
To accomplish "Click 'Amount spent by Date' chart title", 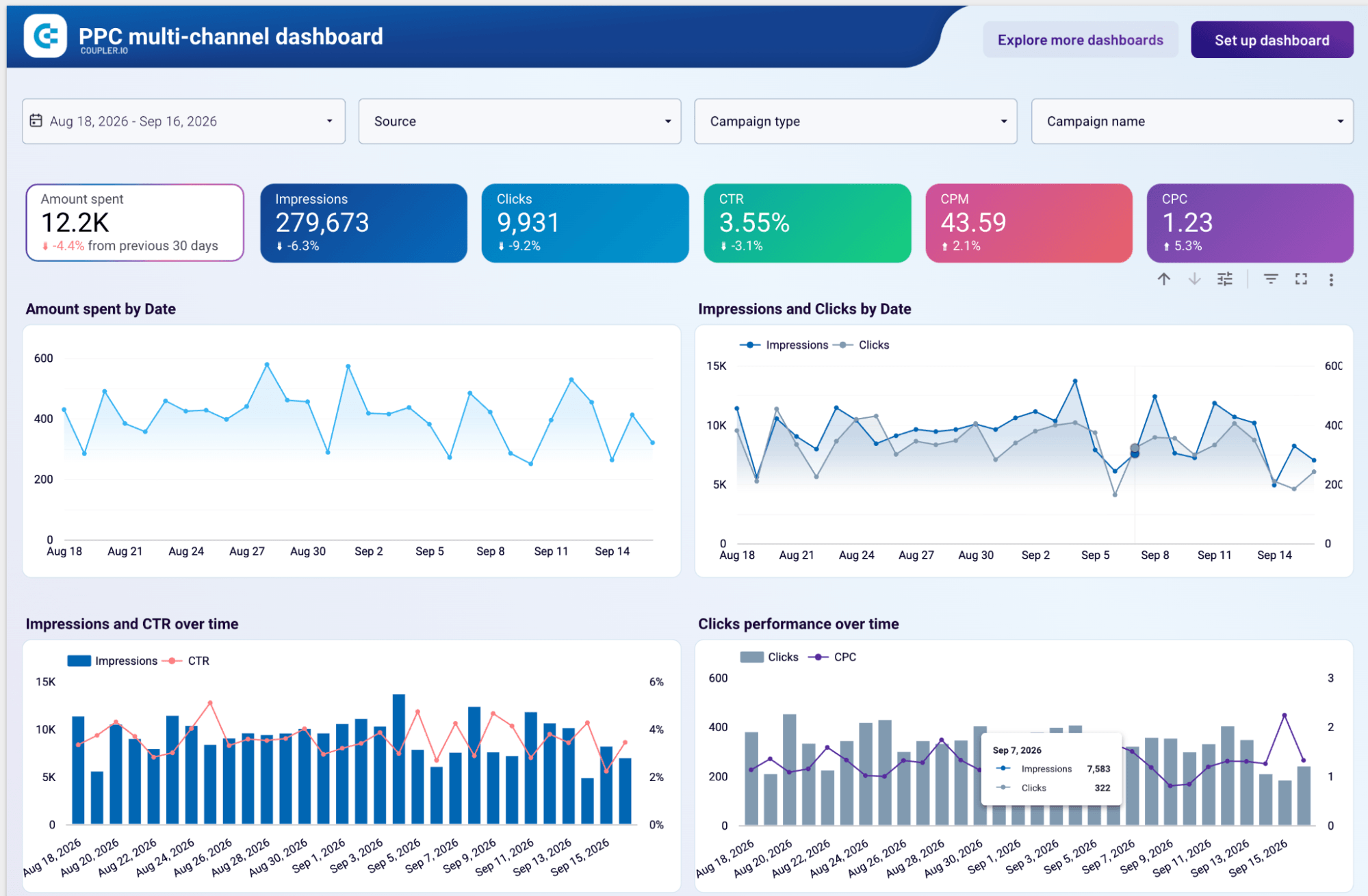I will 101,309.
